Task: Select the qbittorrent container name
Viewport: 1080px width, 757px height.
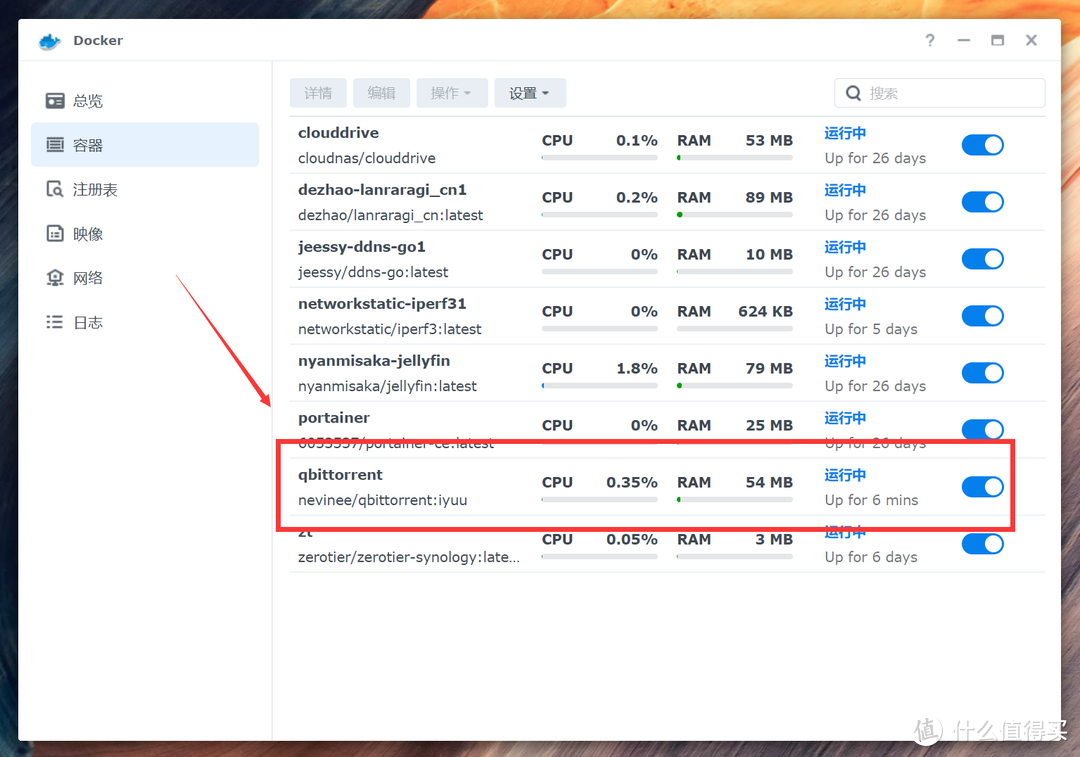Action: [340, 475]
